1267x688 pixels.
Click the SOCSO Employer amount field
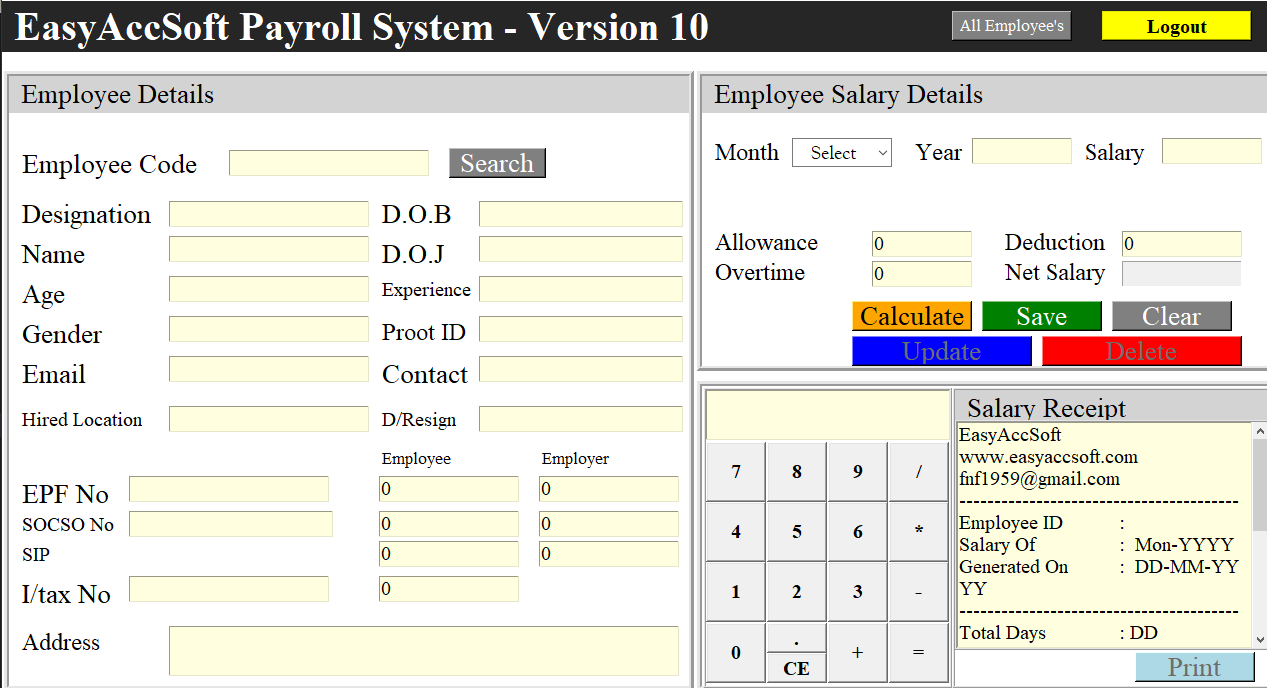[609, 524]
